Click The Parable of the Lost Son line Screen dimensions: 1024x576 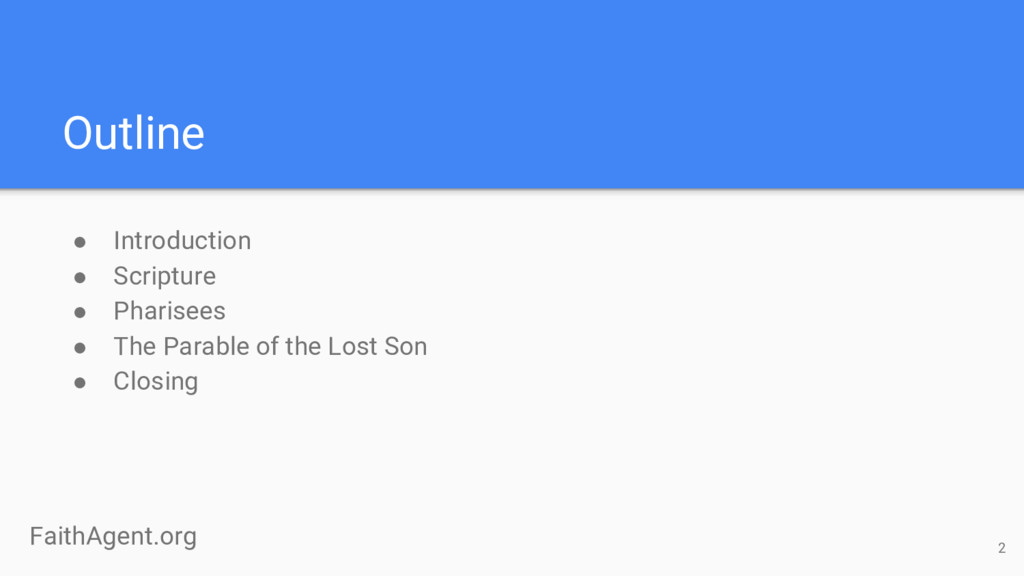(270, 346)
